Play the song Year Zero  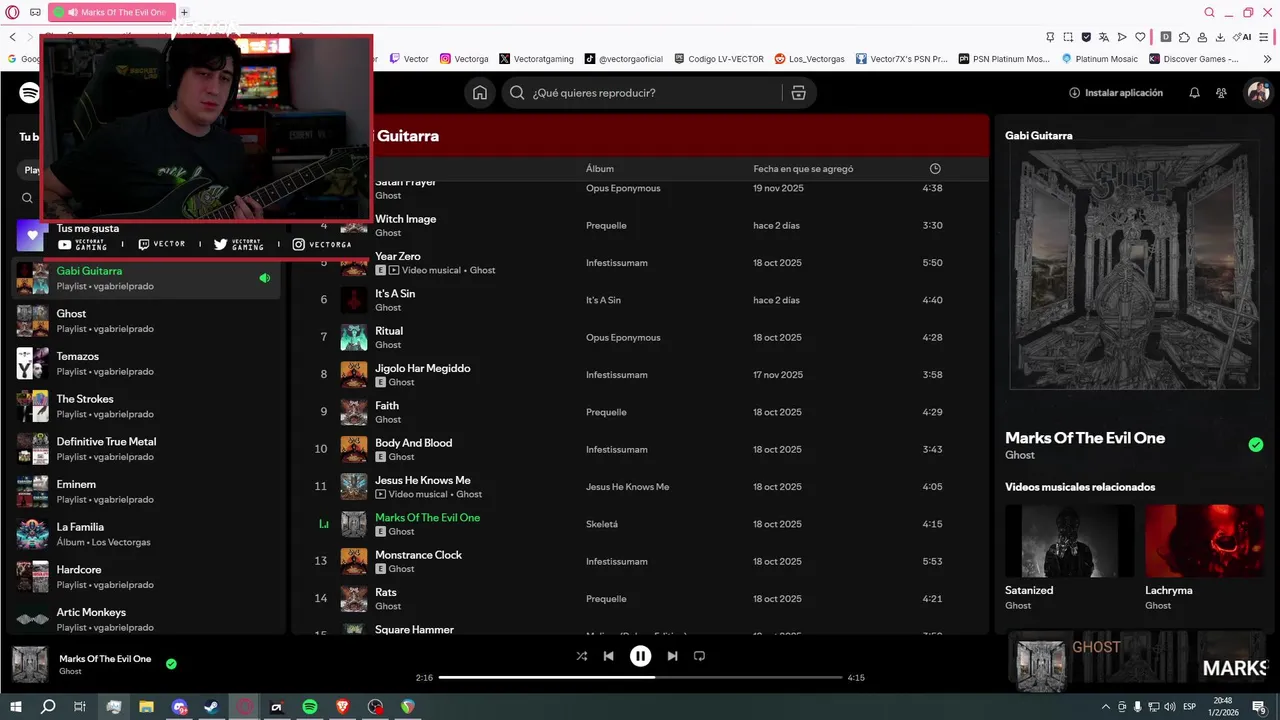point(397,256)
